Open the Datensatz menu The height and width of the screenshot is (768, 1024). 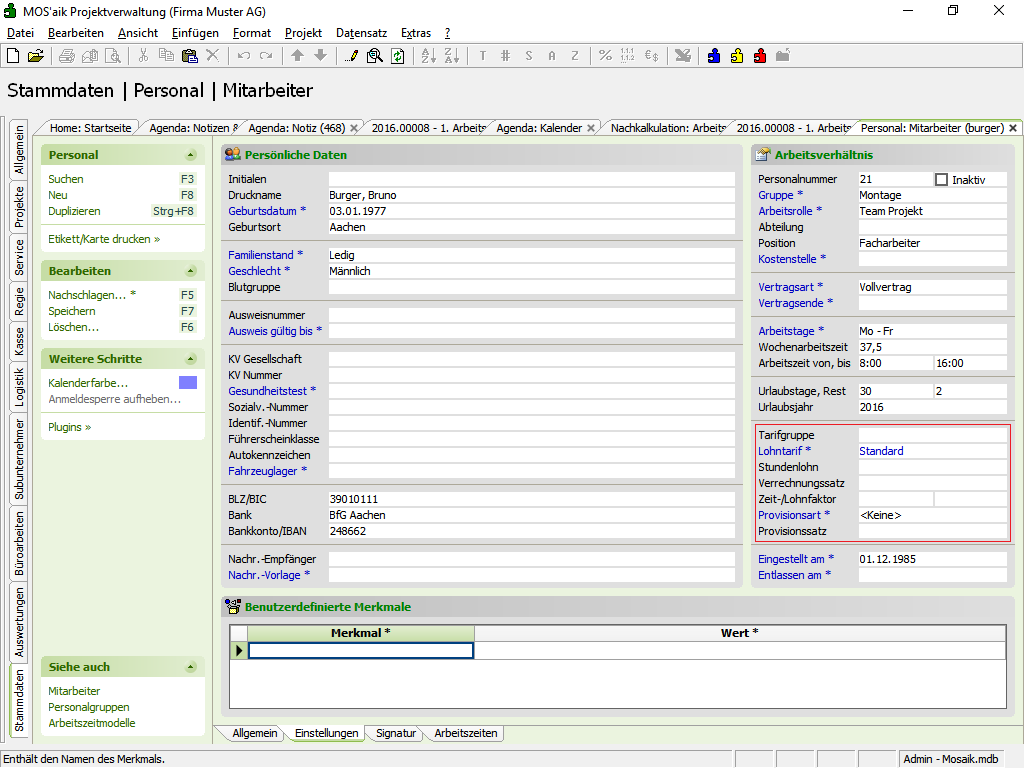click(x=361, y=33)
